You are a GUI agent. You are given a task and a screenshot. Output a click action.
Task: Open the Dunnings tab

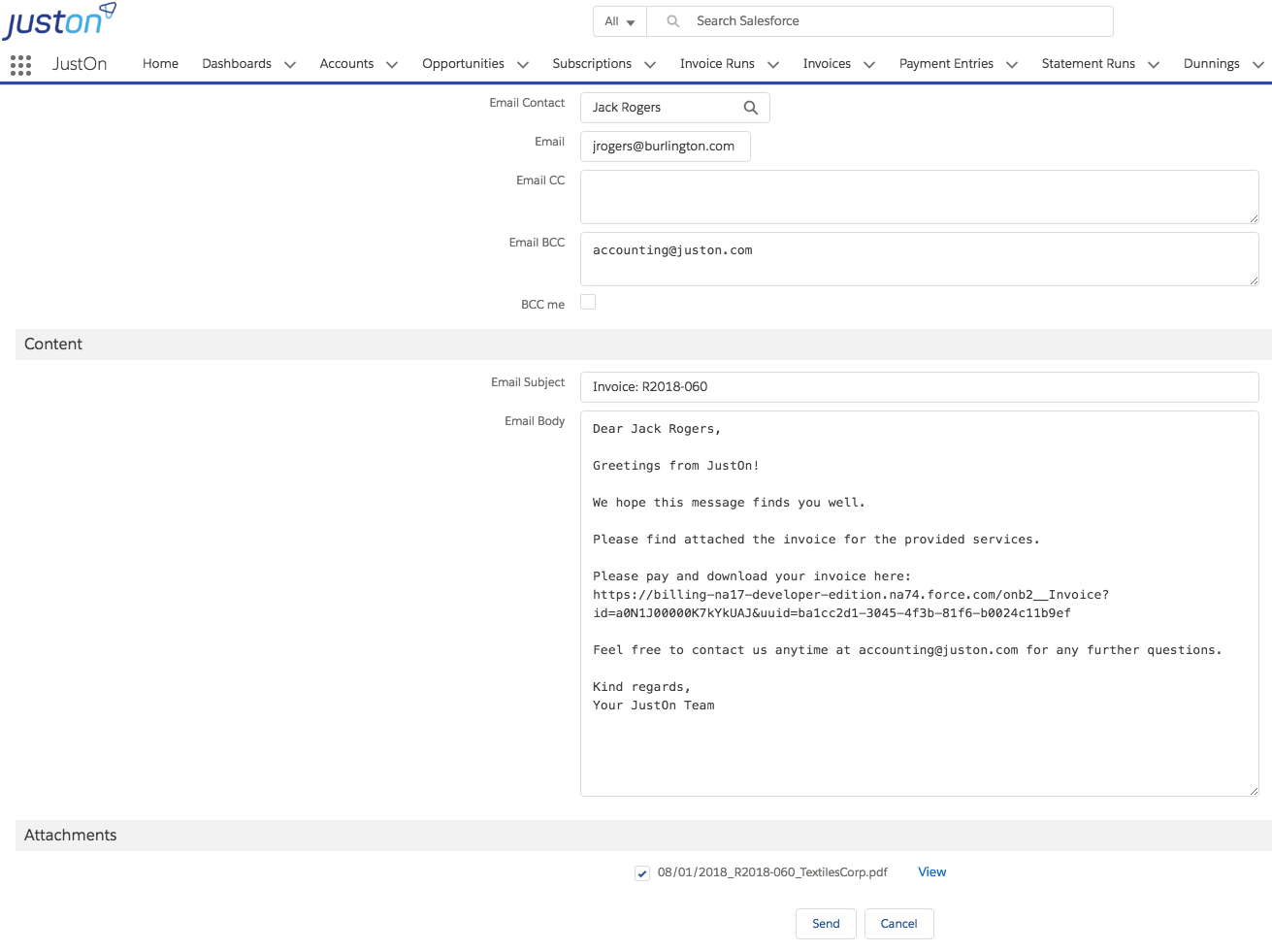point(1211,64)
